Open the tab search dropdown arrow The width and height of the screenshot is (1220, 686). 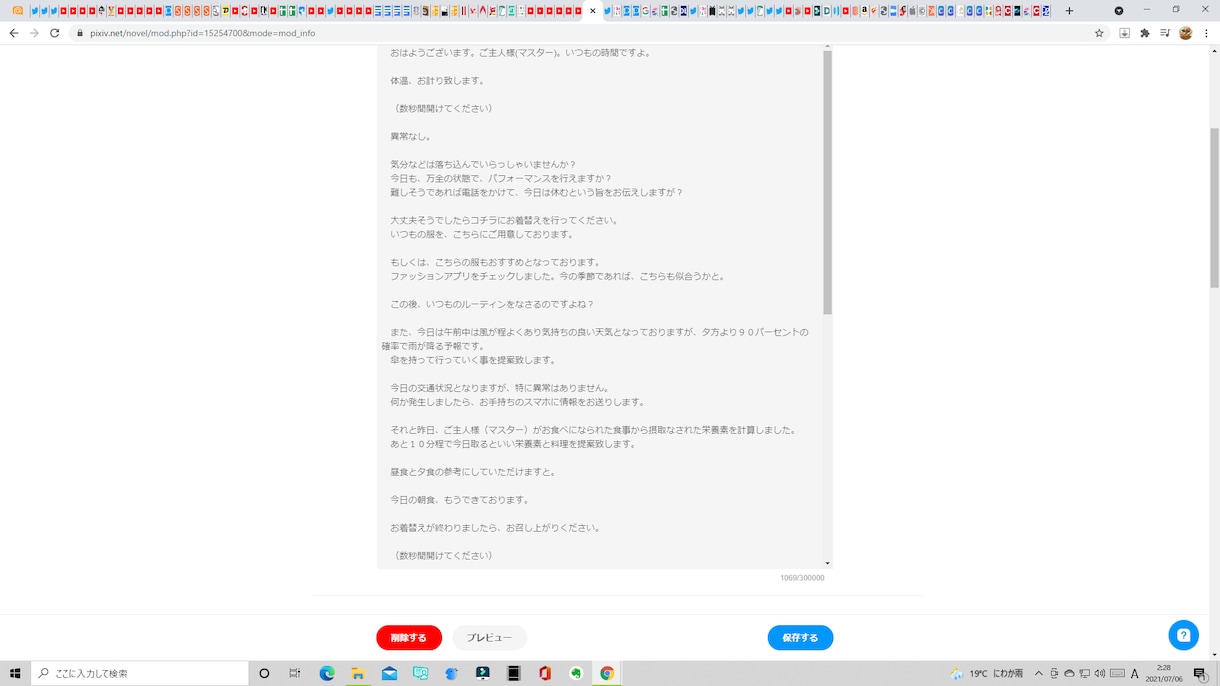click(x=1119, y=11)
